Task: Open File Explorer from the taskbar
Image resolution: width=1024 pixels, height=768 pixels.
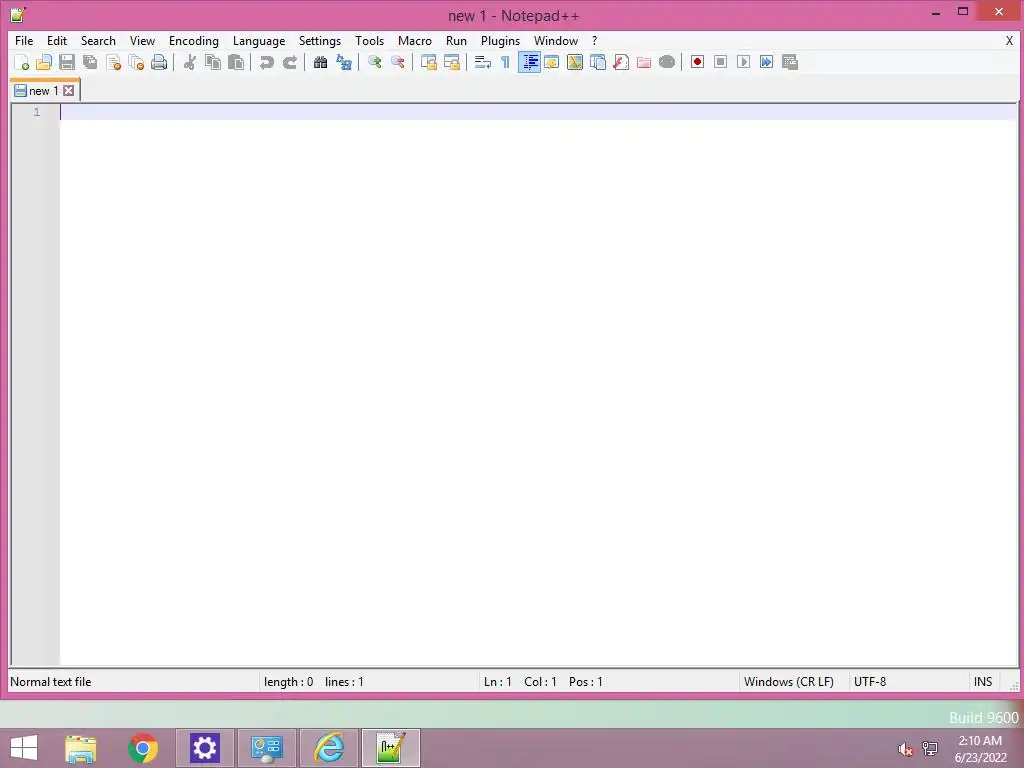Action: (81, 748)
